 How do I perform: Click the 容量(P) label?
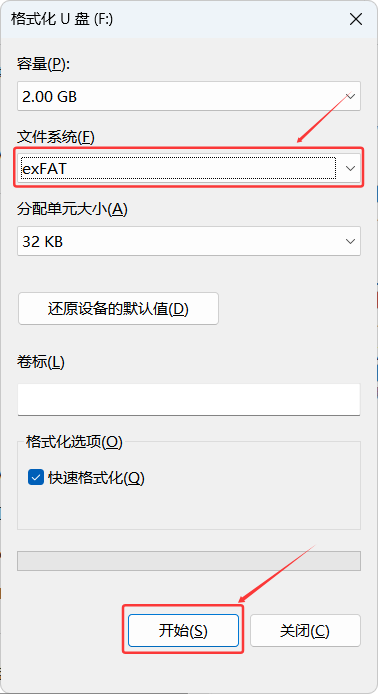pos(43,65)
